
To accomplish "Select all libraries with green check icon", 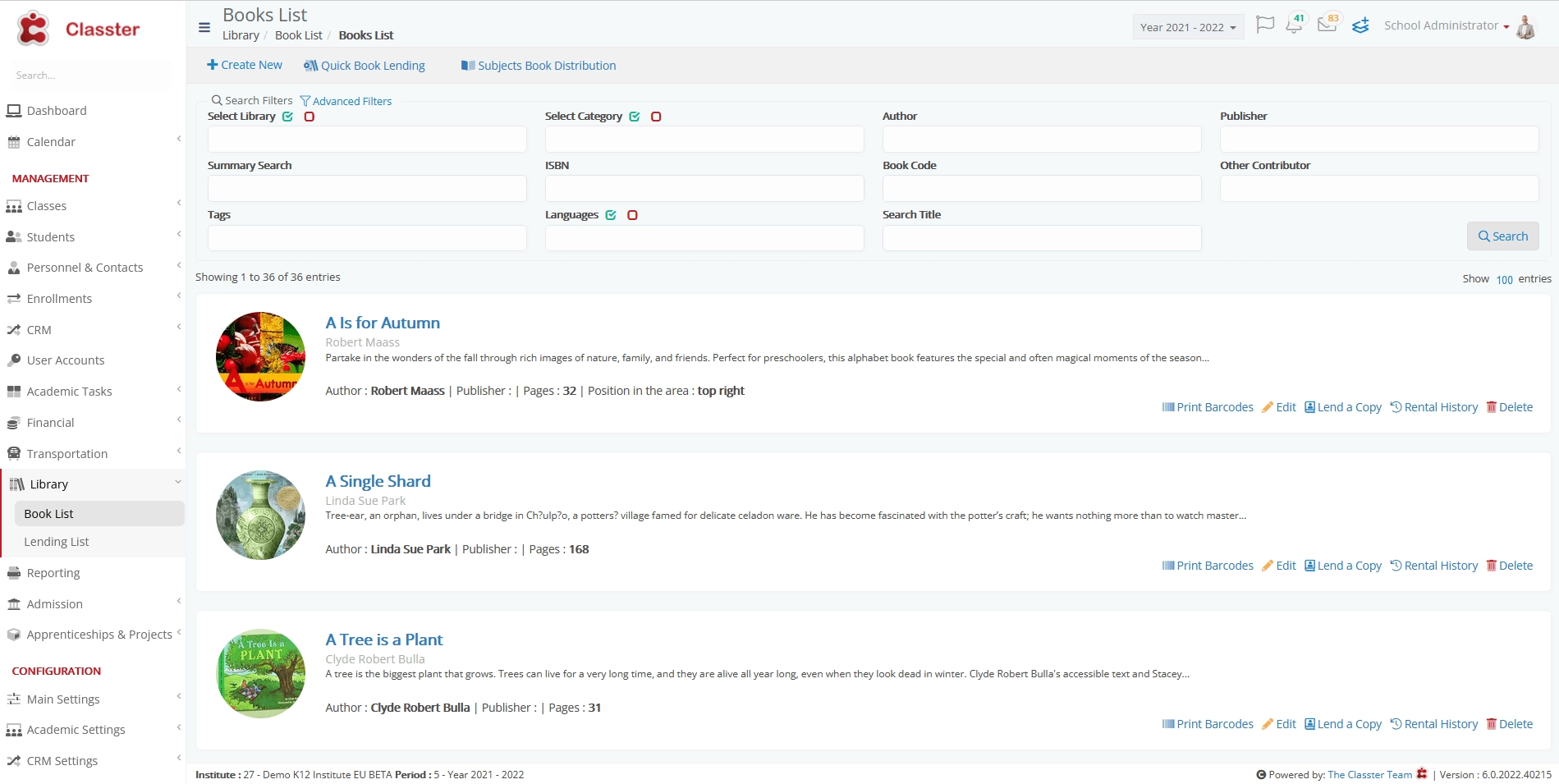I will click(288, 117).
